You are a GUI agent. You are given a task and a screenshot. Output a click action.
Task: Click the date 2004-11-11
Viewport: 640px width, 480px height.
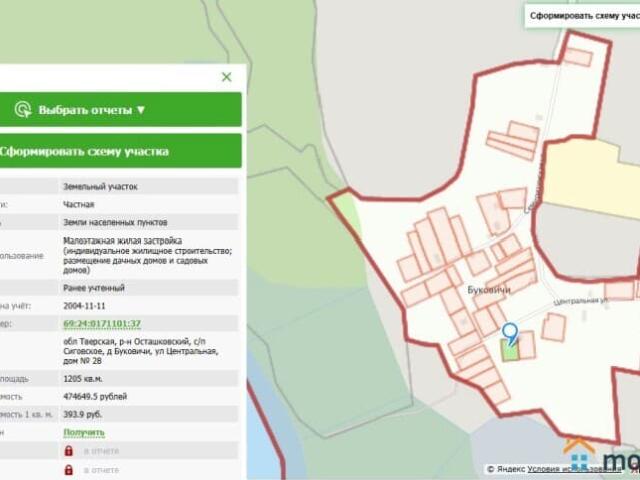tap(84, 306)
